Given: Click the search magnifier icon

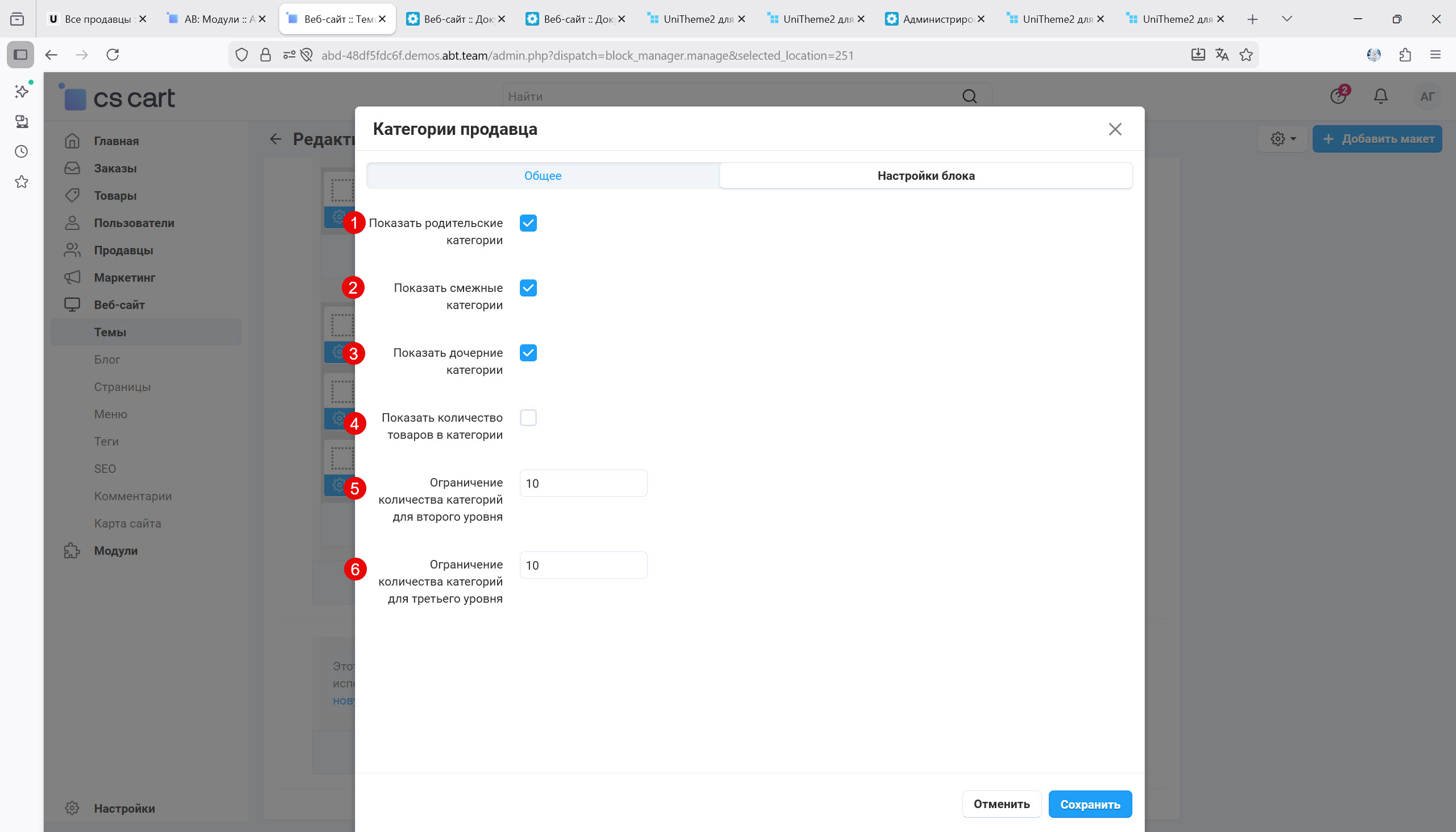Looking at the screenshot, I should (x=969, y=96).
